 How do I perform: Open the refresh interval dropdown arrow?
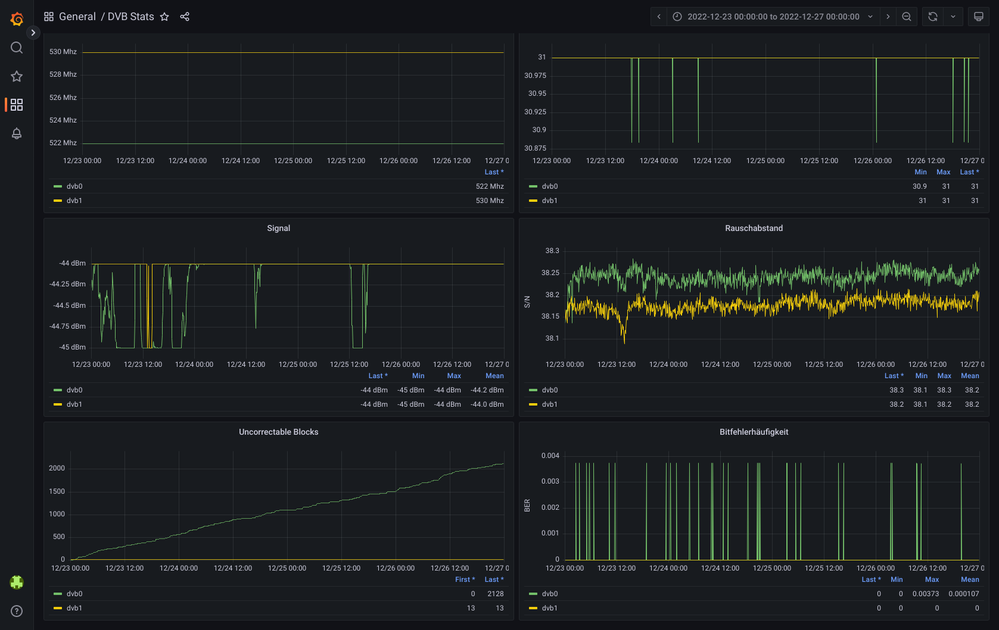[953, 17]
